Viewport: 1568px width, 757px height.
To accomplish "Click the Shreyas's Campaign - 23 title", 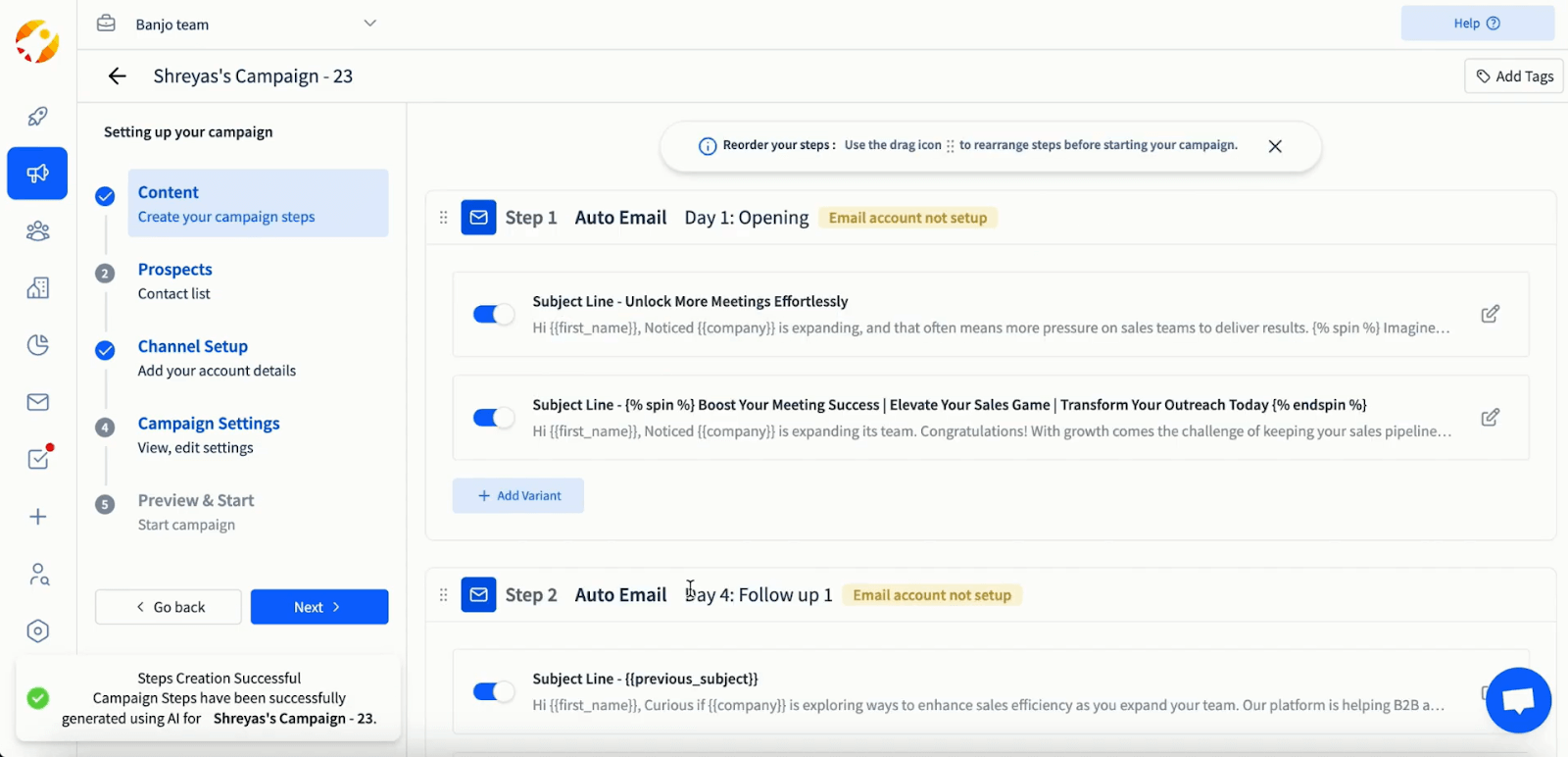I will click(x=253, y=76).
